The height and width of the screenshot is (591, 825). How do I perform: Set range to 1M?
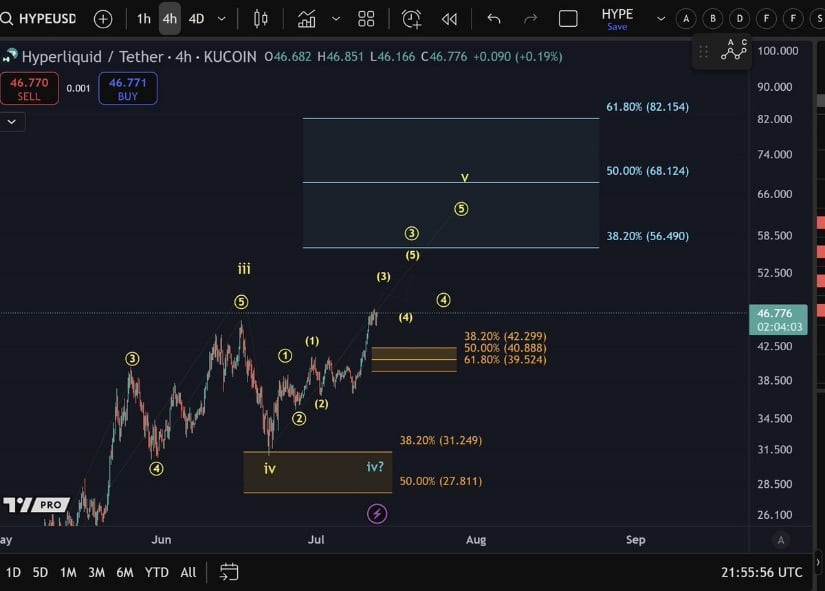(68, 572)
